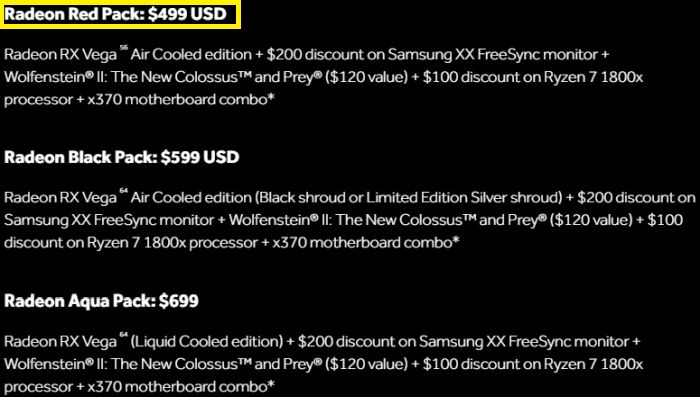Screen dimensions: 700x397
Task: Click "Samsung XX FreeSync monitor" in Red Pack
Action: pyautogui.click(x=493, y=55)
